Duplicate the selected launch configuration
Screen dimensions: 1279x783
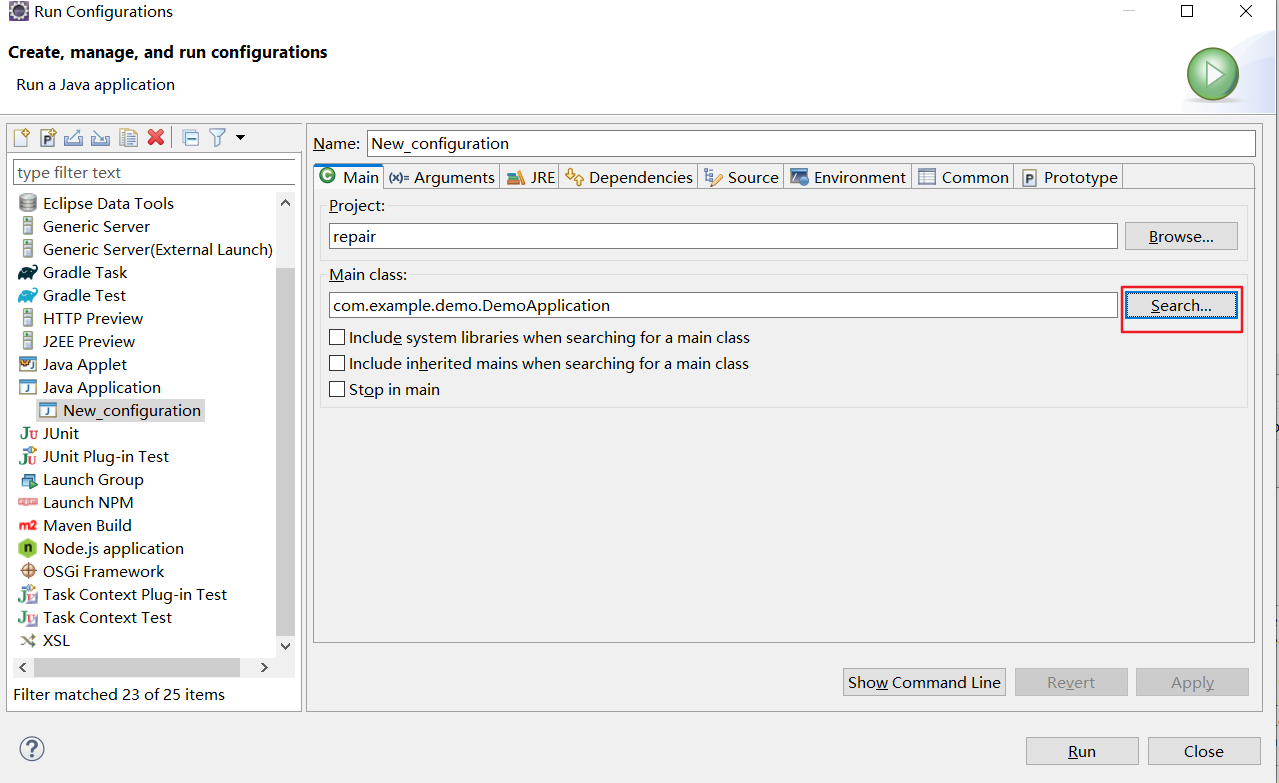(128, 137)
